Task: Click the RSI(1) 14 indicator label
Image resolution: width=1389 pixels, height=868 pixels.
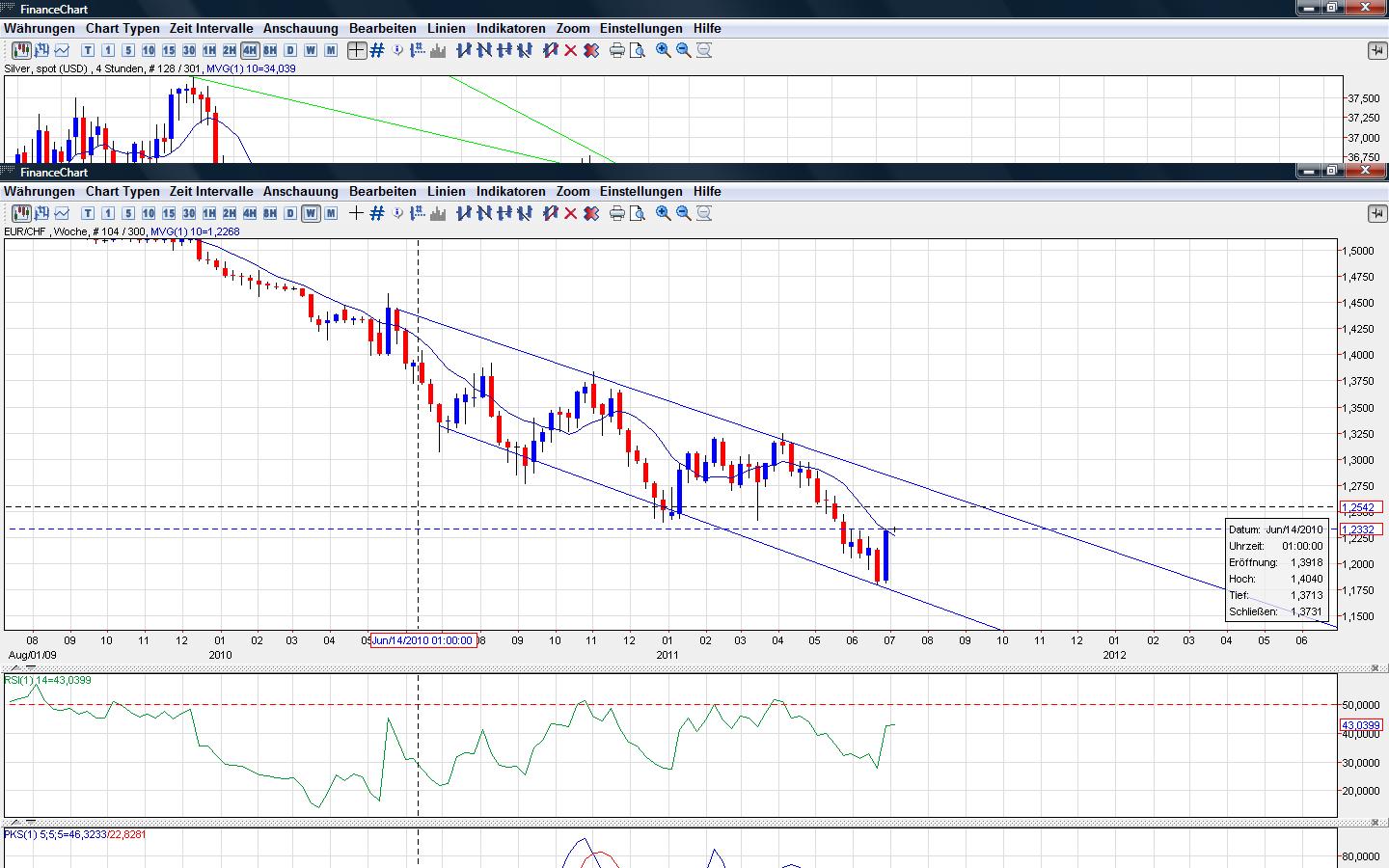Action: 48,680
